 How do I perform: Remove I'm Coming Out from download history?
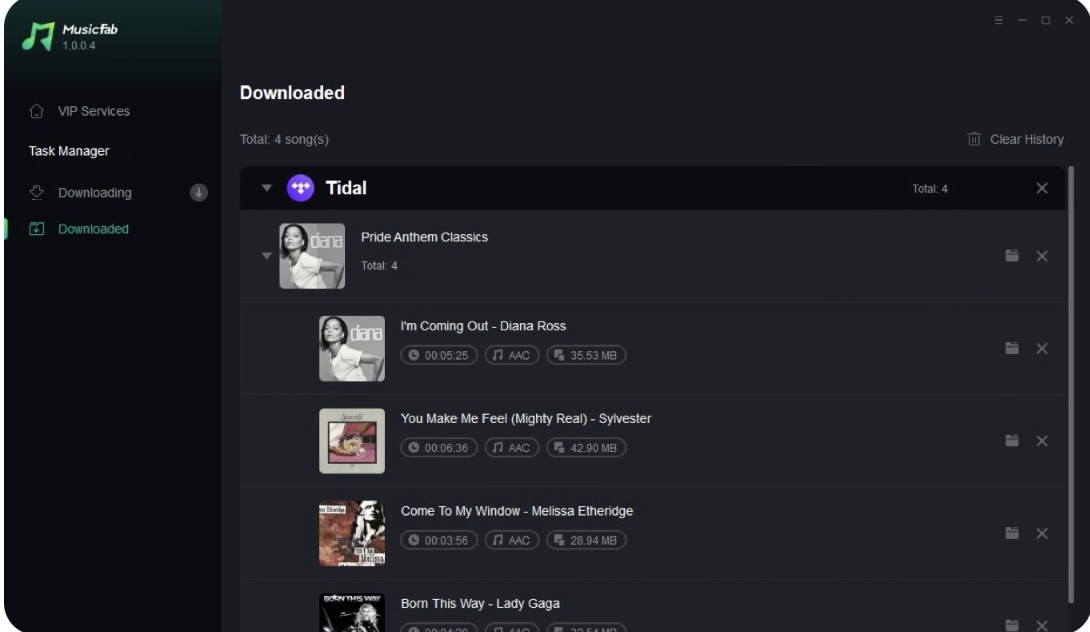click(x=1041, y=348)
